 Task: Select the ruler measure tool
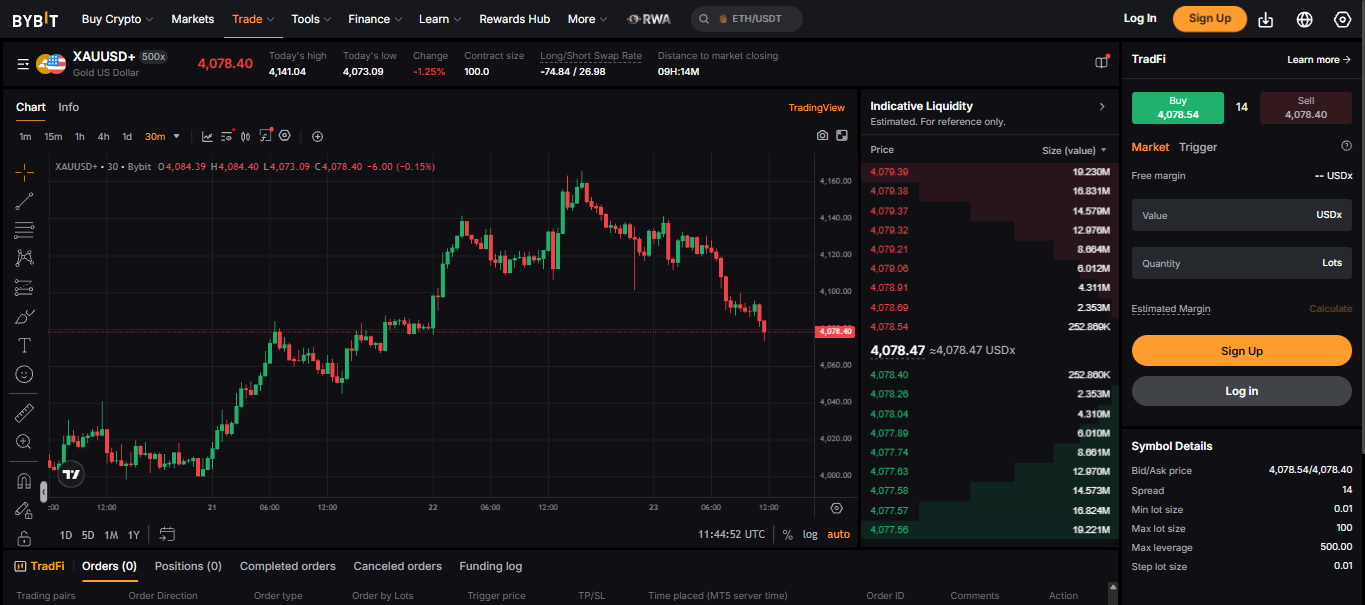(x=24, y=412)
